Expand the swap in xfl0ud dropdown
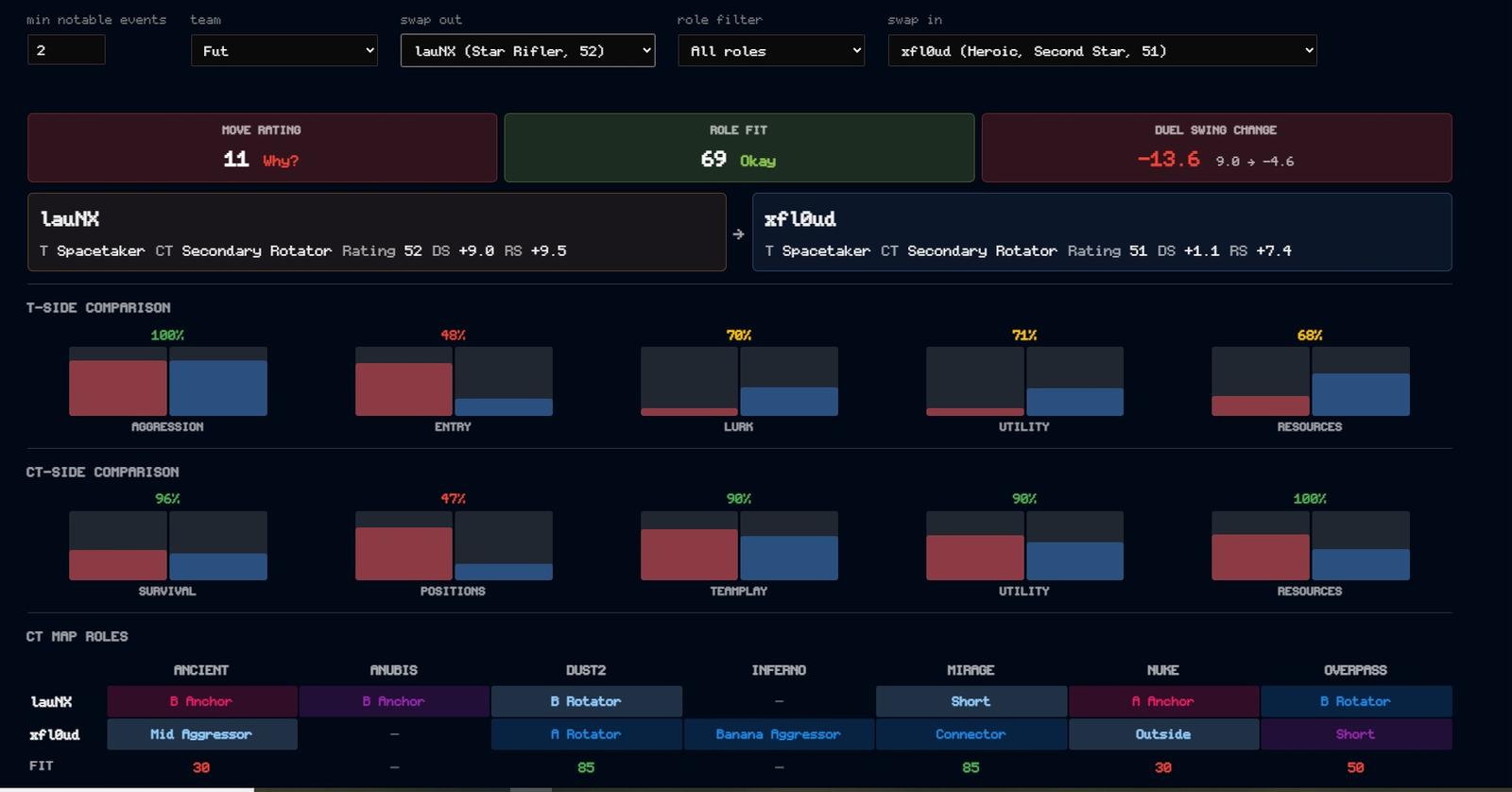This screenshot has width=1512, height=792. [1102, 51]
